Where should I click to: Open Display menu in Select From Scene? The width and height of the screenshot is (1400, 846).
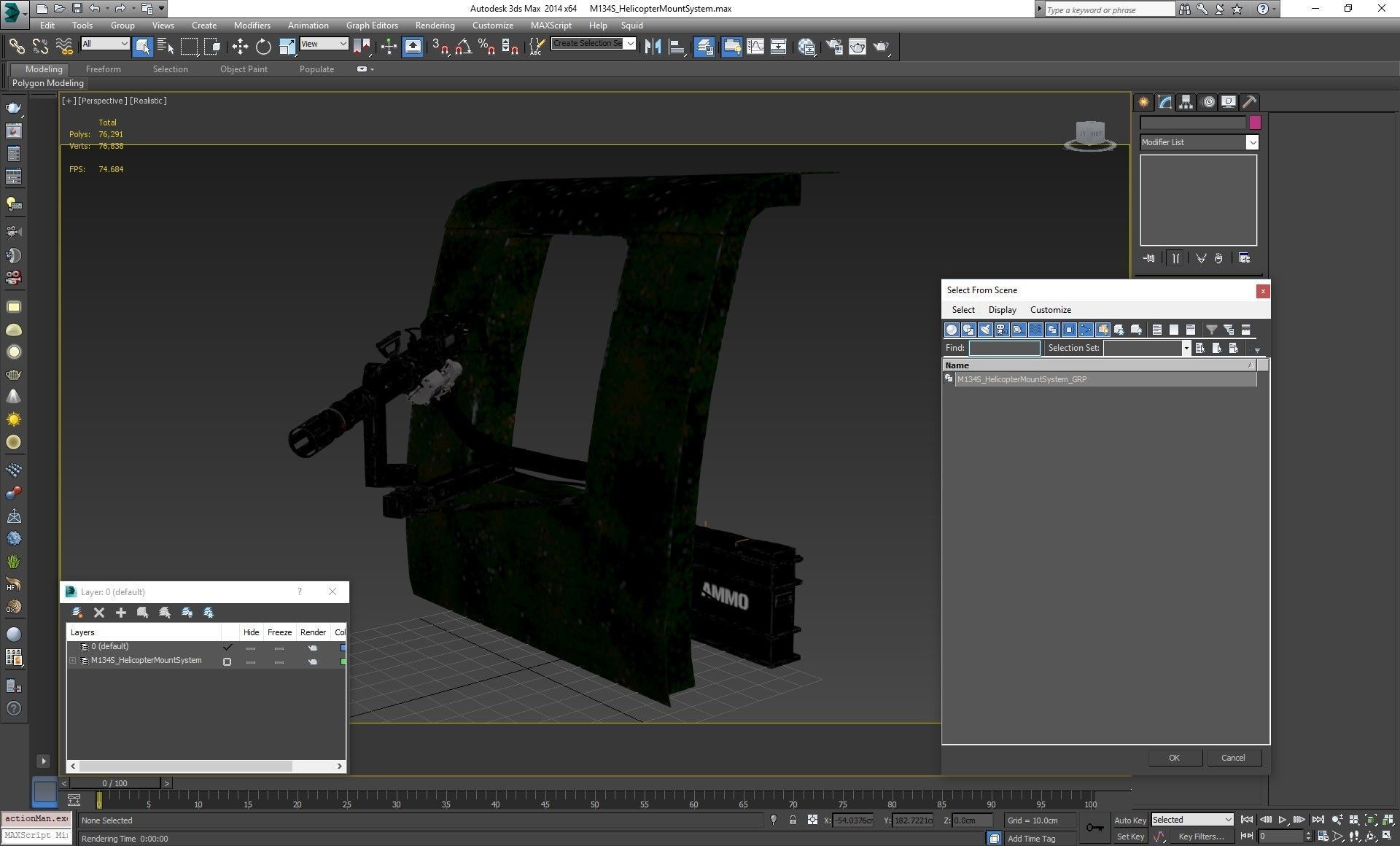click(x=1003, y=310)
